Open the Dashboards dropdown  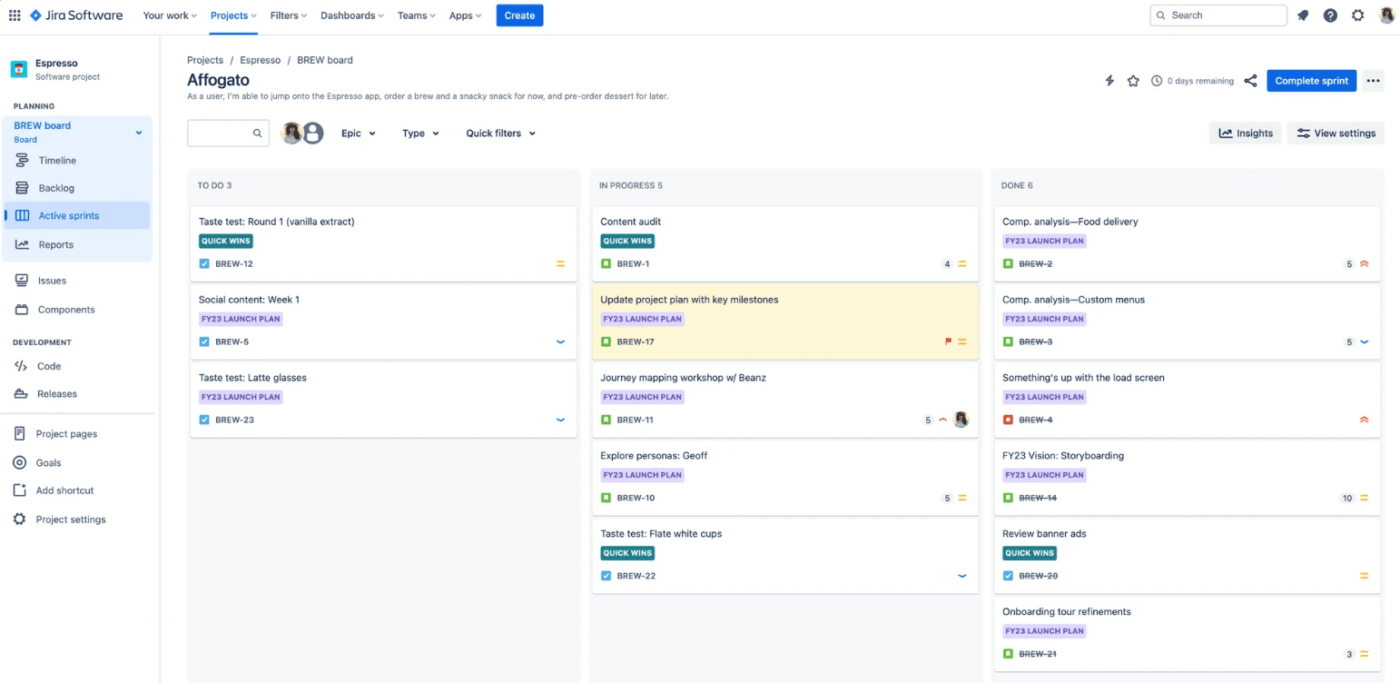tap(352, 15)
